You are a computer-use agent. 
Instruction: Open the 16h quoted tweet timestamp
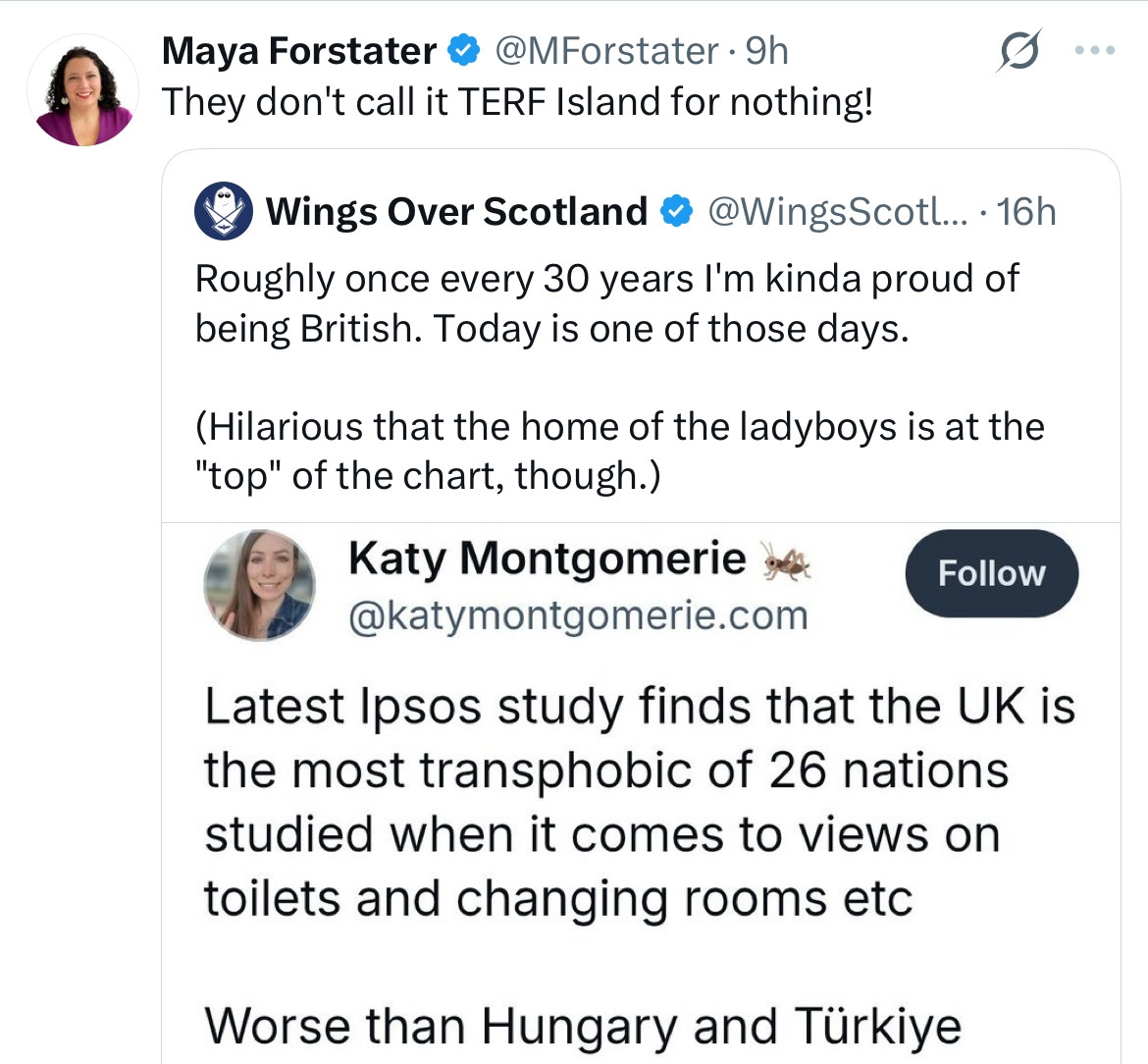pos(1026,211)
